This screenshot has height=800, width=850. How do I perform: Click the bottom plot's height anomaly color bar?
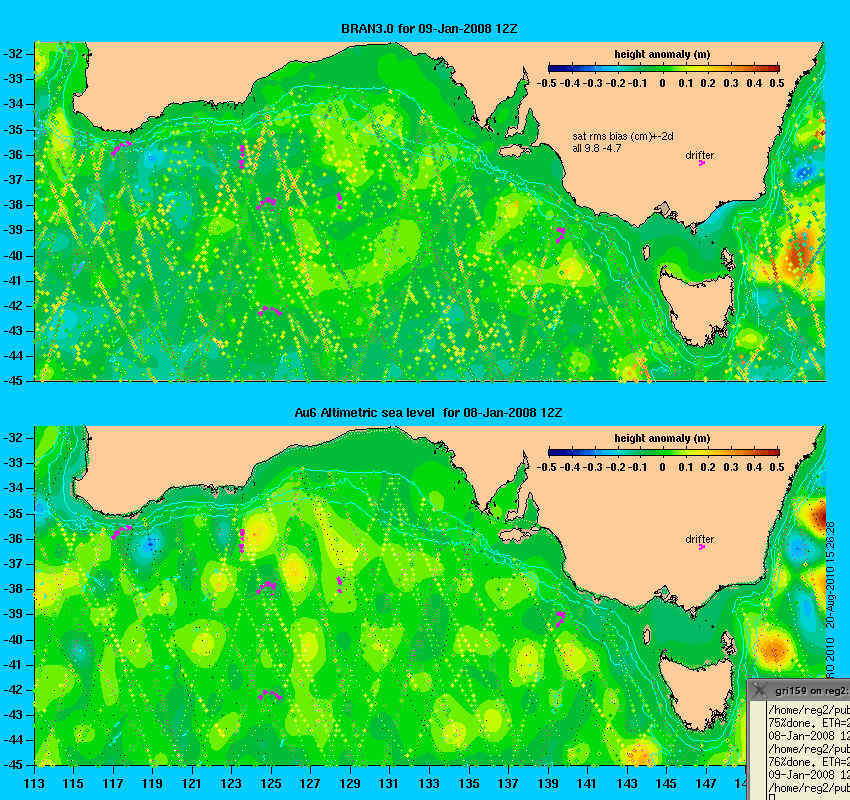664,452
